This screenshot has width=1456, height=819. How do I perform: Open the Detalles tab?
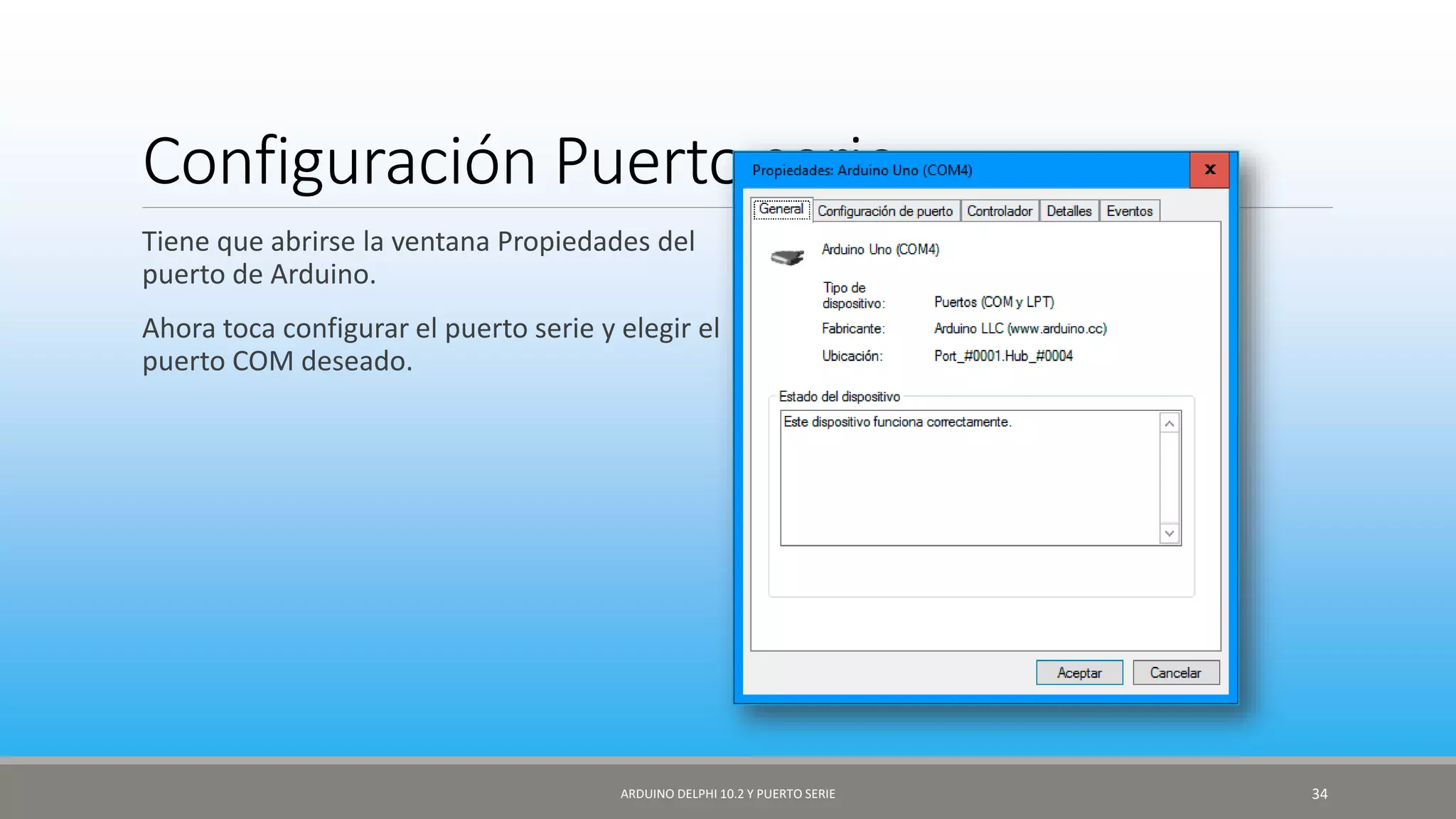1069,211
